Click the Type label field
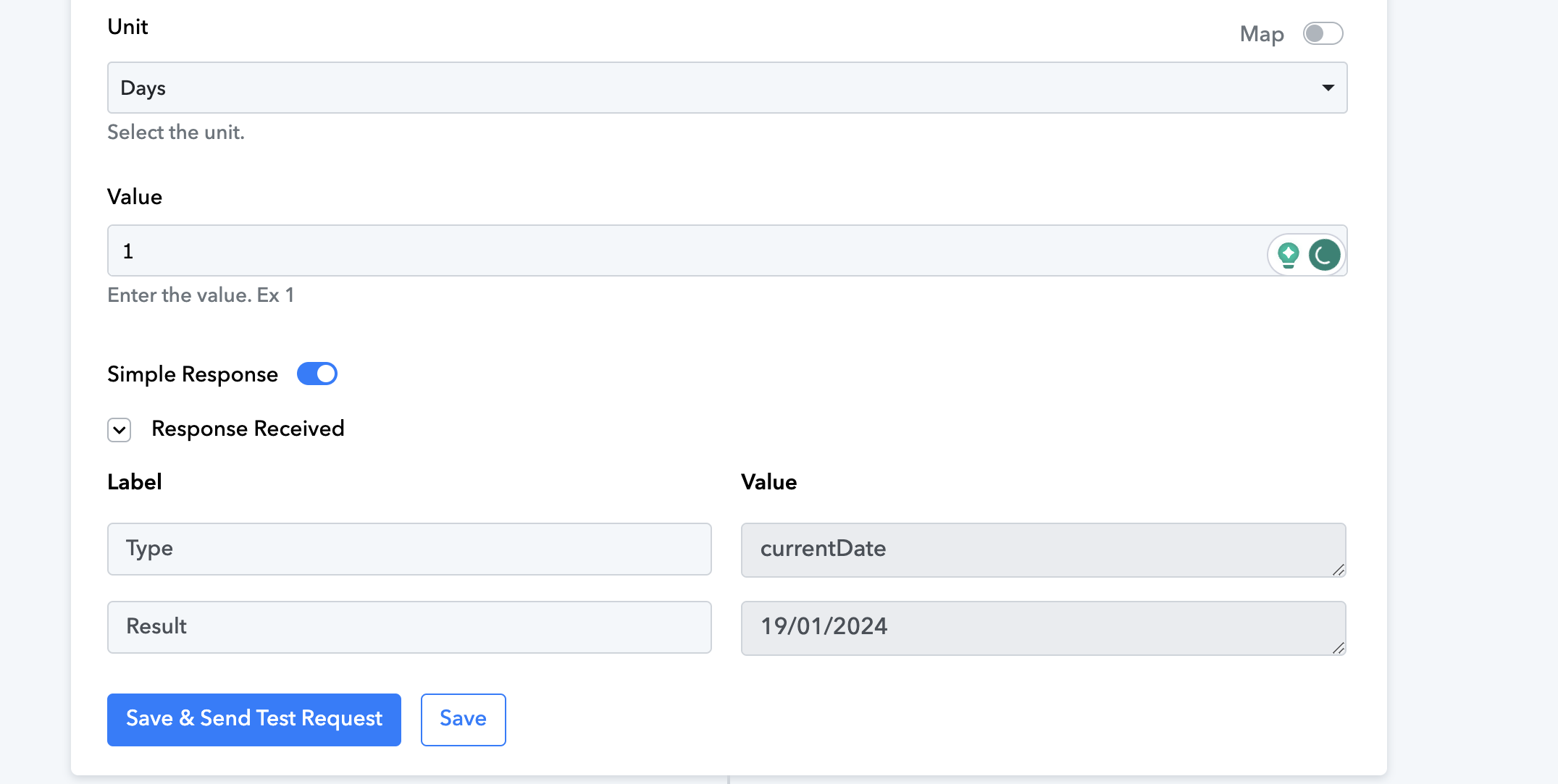Screen dimensions: 1558x784 [409, 549]
